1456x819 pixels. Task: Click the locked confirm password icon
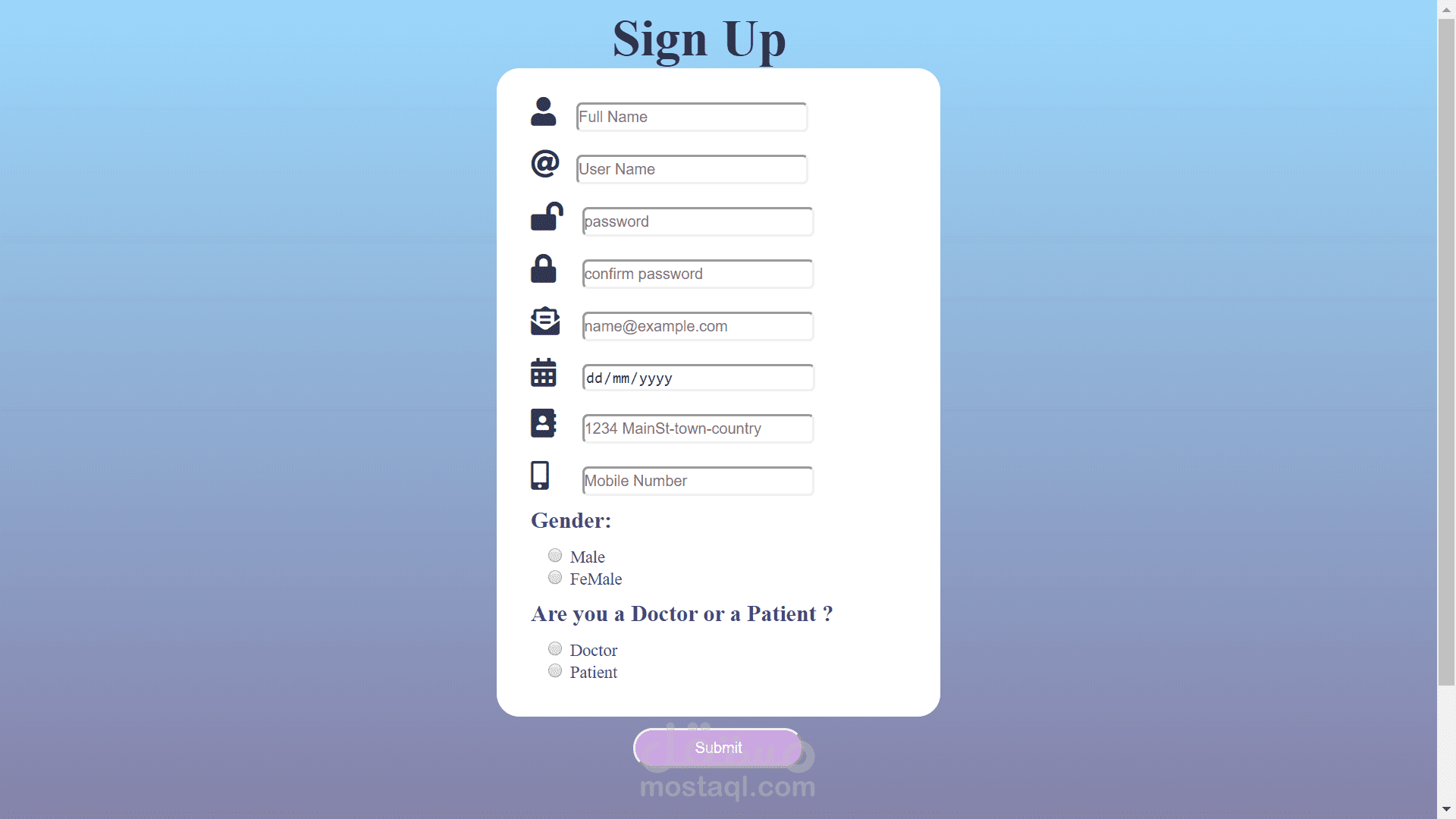pos(543,270)
